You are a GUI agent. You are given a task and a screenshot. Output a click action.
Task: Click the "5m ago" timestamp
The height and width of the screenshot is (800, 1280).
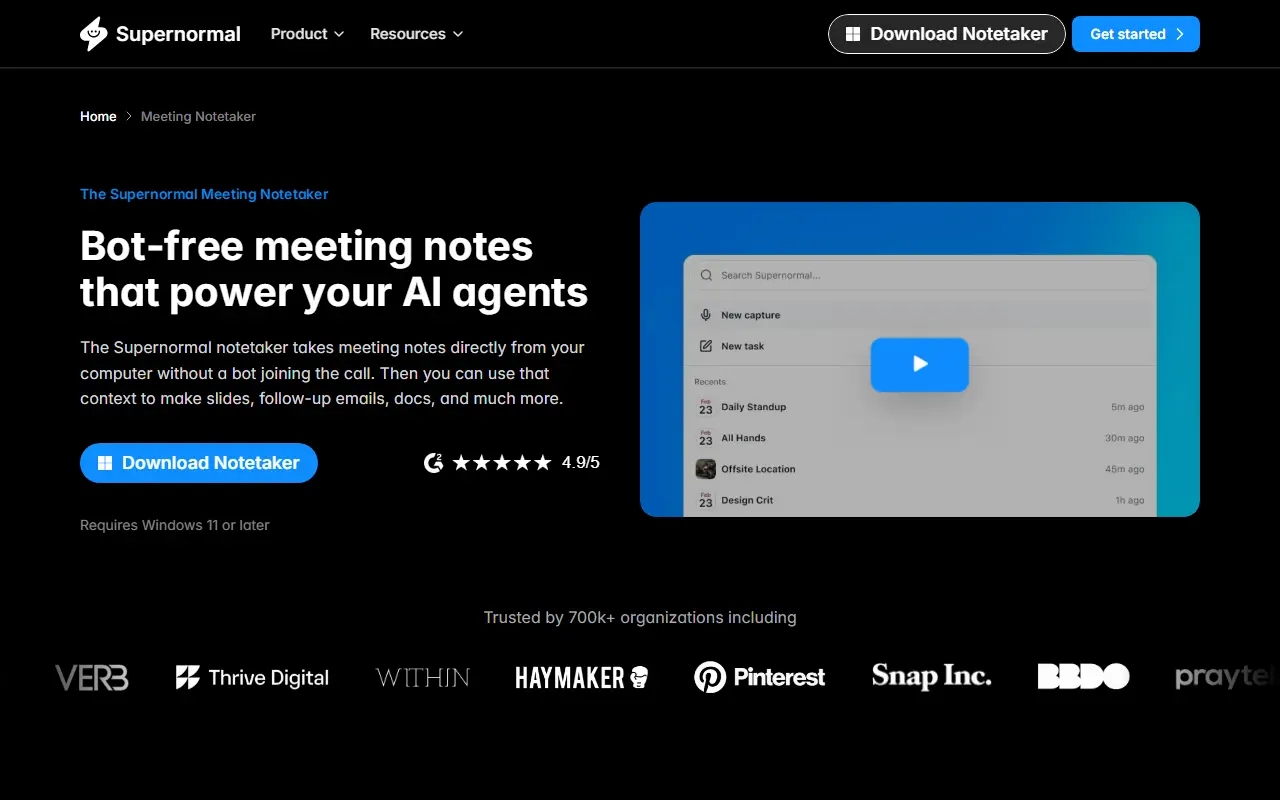[1128, 407]
